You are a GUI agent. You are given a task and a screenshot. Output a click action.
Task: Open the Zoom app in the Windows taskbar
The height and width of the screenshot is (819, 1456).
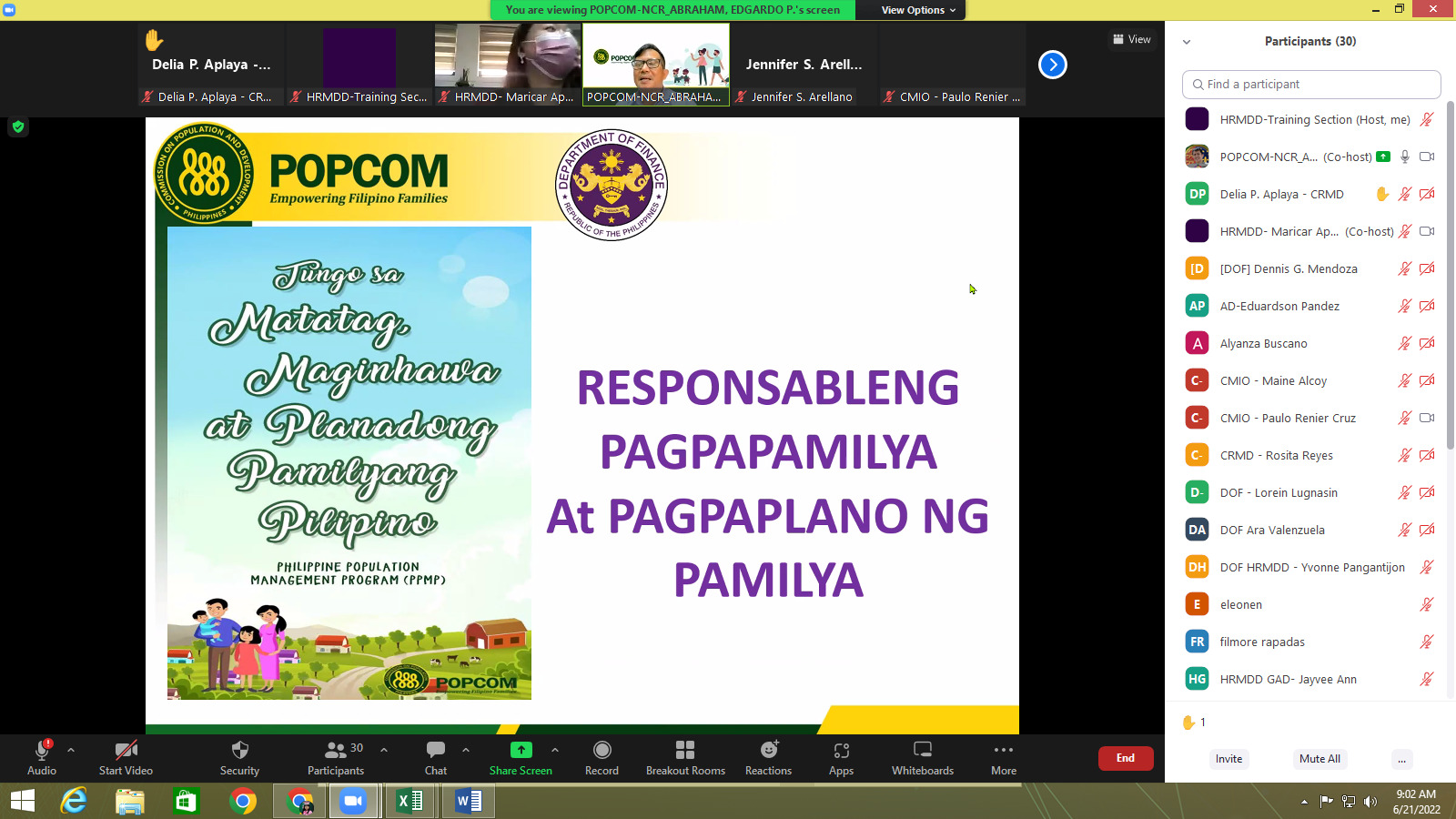(x=352, y=801)
